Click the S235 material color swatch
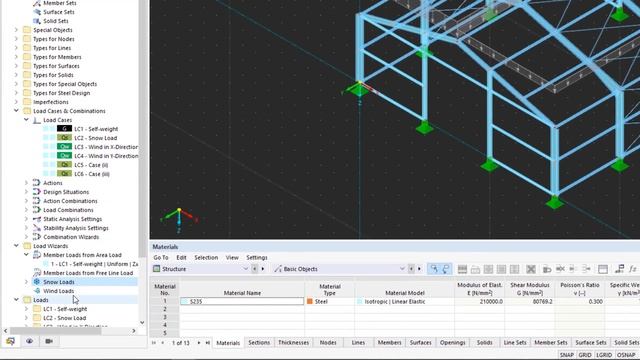This screenshot has width=640, height=360. 184,302
